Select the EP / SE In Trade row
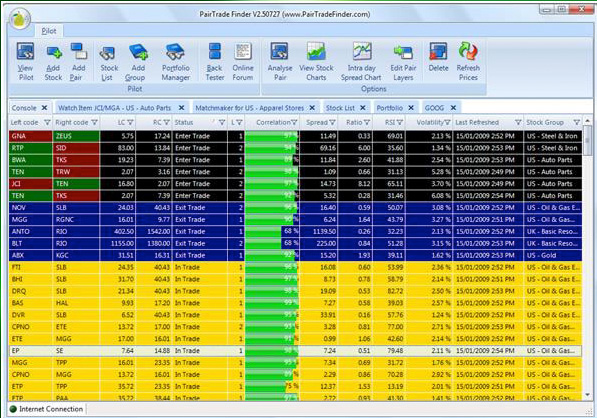Screen dimensions: 597x418 click(295, 351)
